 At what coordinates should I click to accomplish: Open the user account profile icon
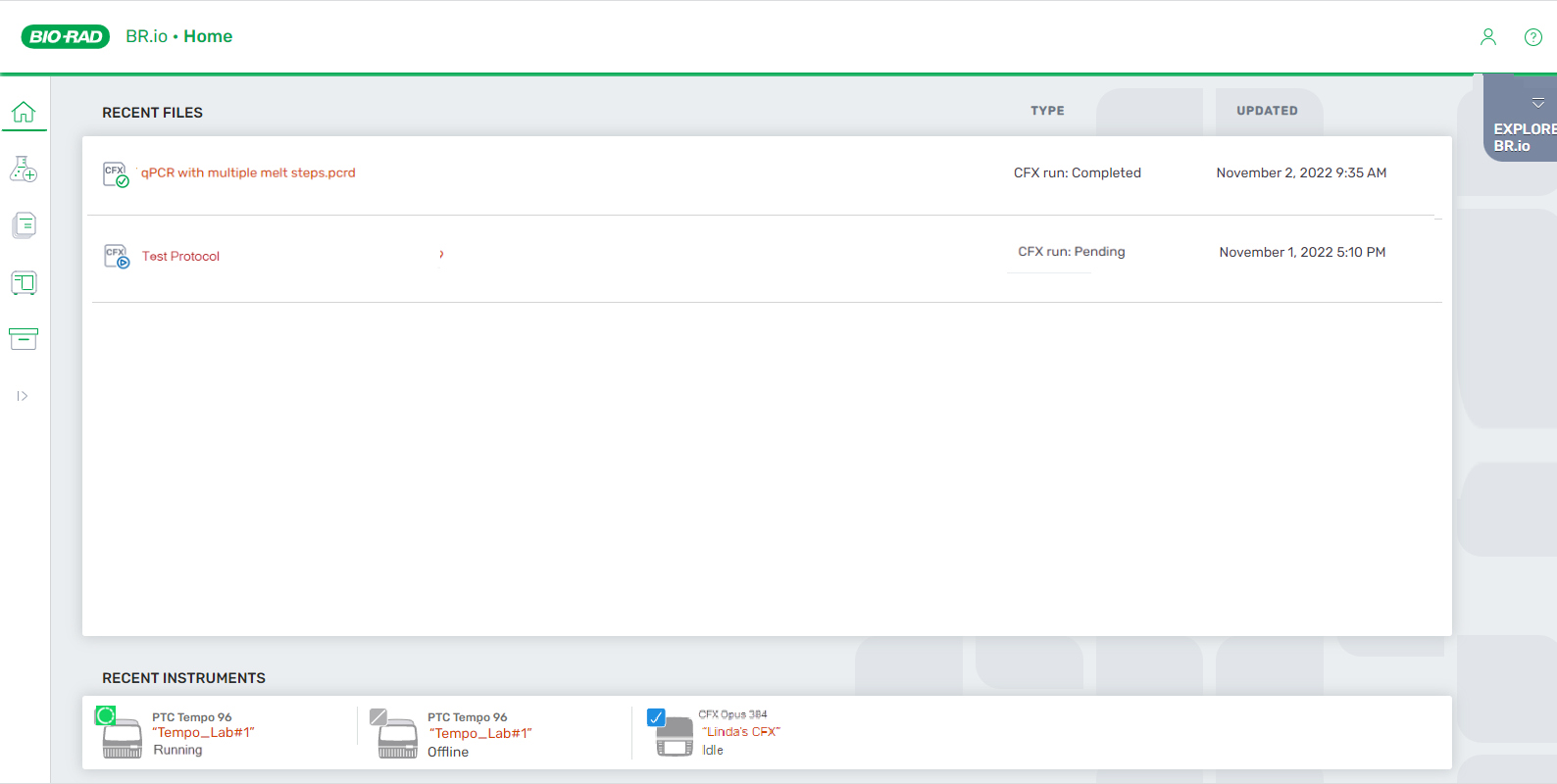point(1488,37)
